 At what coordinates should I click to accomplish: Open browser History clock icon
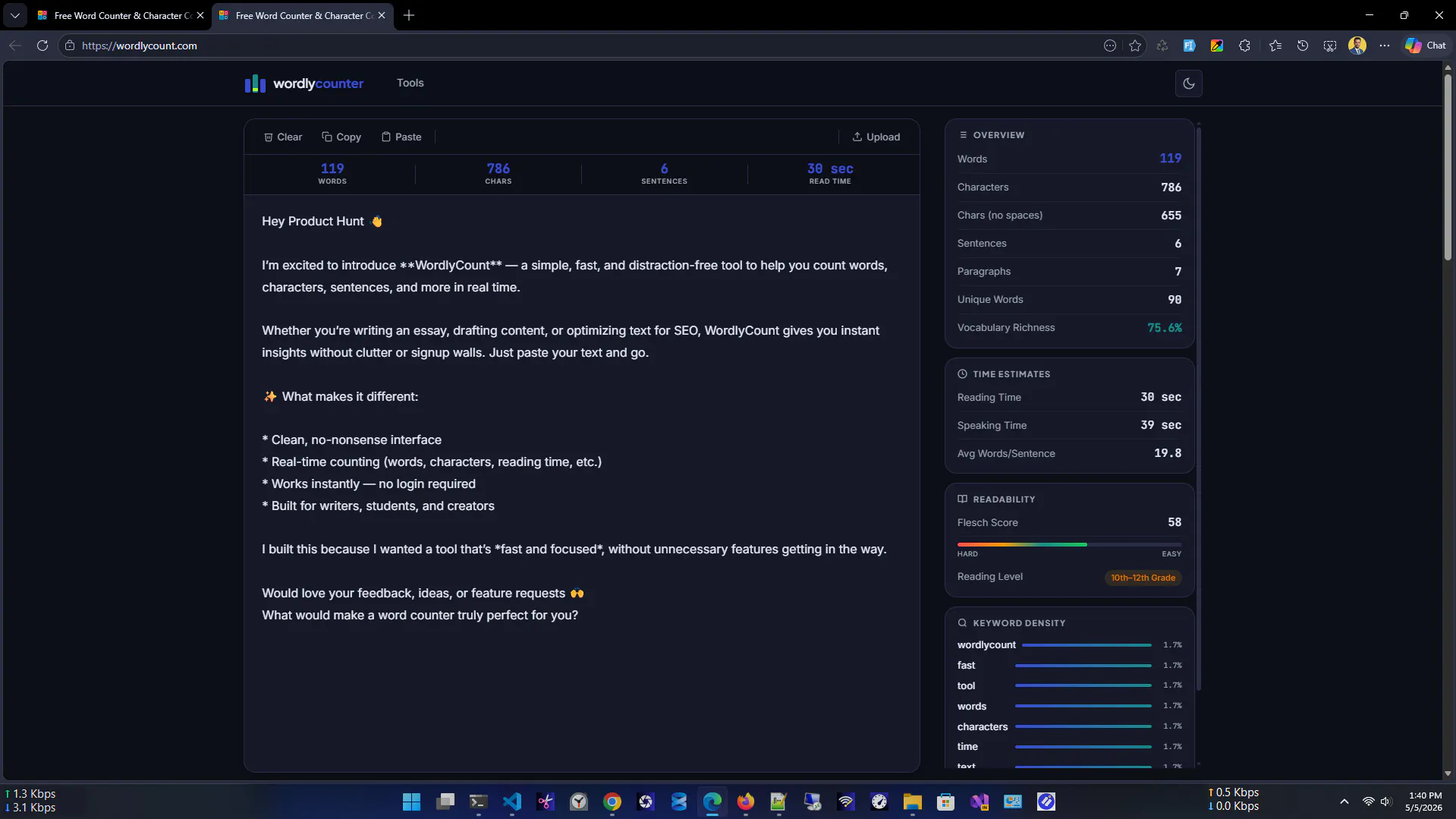coord(1303,46)
